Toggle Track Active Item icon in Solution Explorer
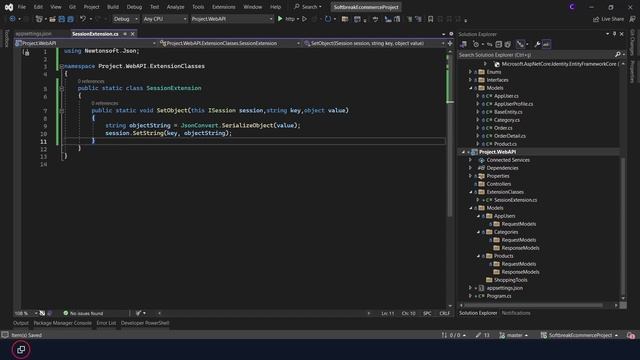 pos(520,44)
